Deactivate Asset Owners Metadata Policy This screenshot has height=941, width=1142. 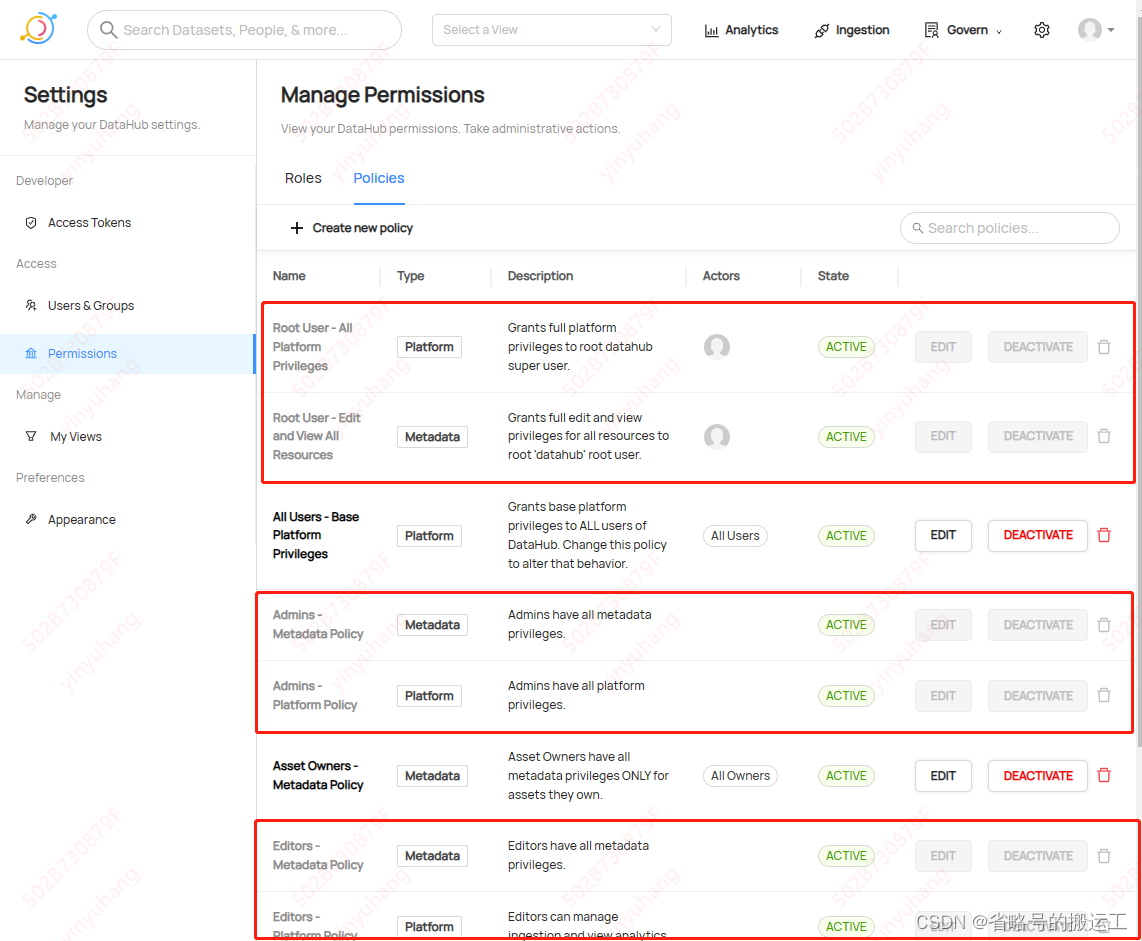pos(1038,776)
